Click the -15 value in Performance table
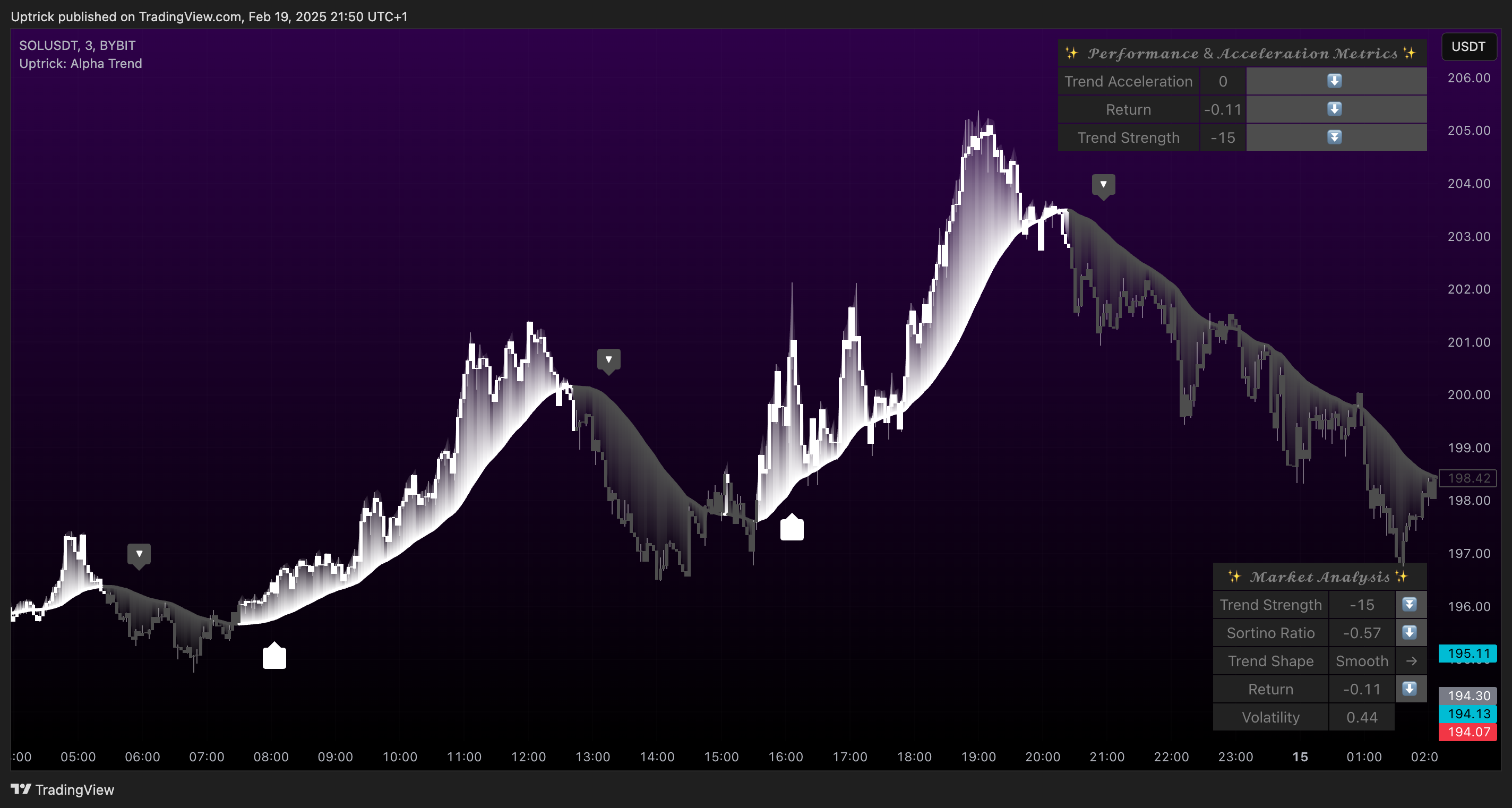 click(x=1223, y=138)
